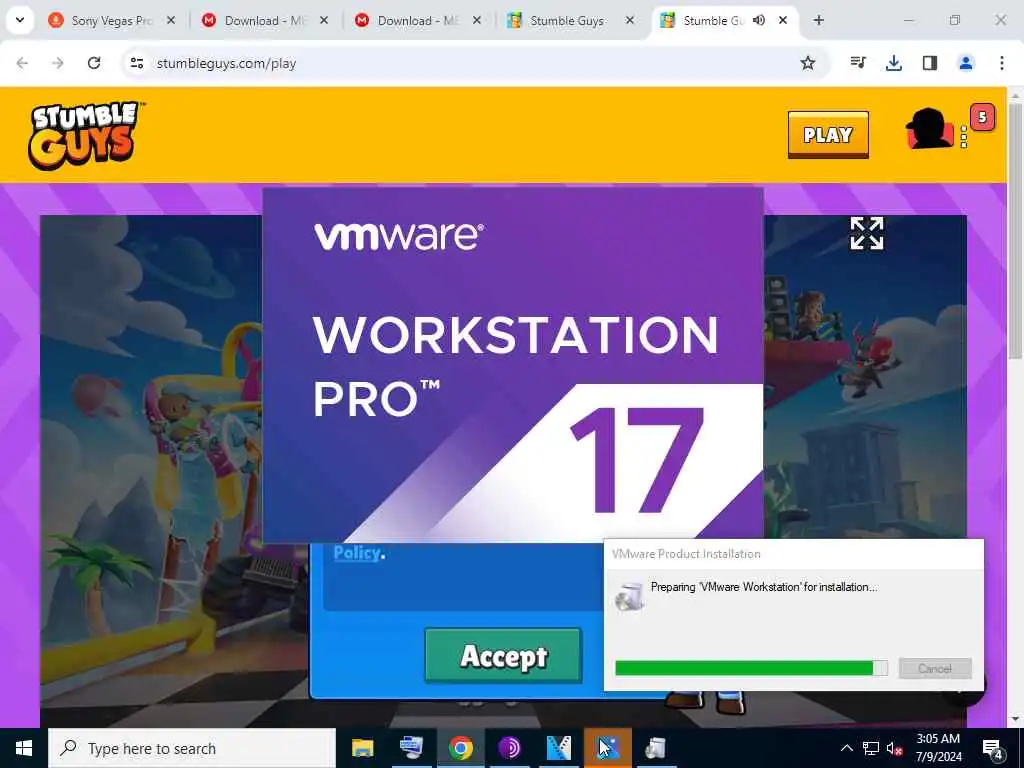Open the tab search dropdown arrow
The width and height of the screenshot is (1024, 768).
coord(20,20)
